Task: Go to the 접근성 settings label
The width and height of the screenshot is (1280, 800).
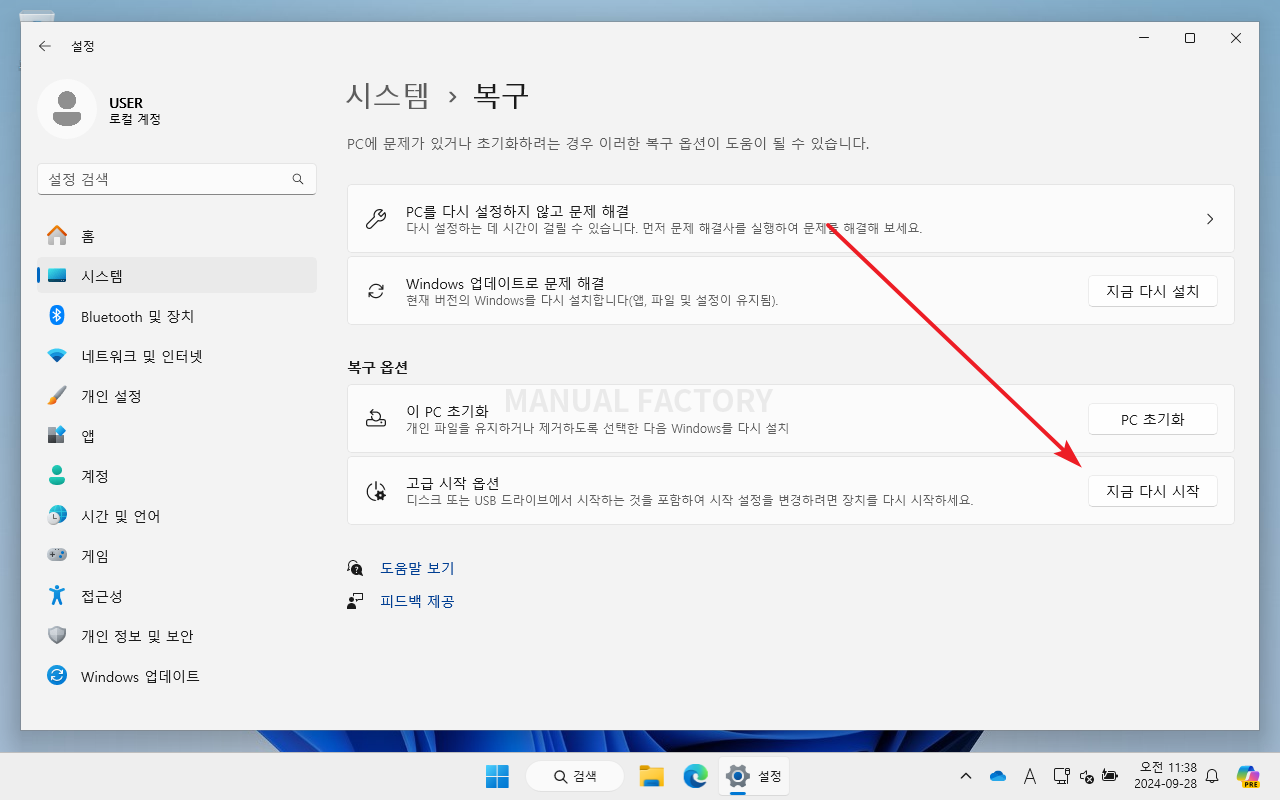Action: pos(102,596)
